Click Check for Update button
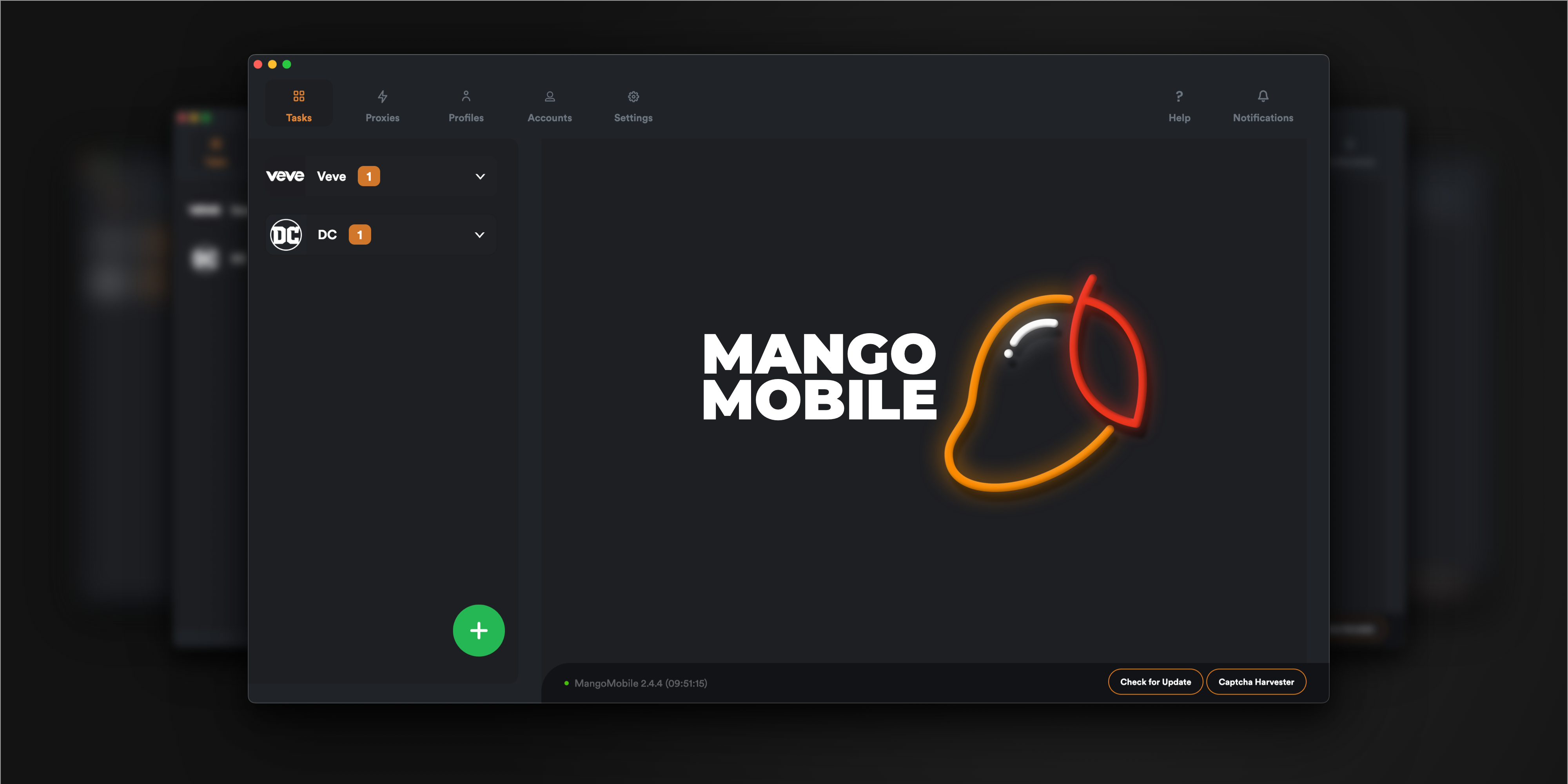 pyautogui.click(x=1155, y=682)
